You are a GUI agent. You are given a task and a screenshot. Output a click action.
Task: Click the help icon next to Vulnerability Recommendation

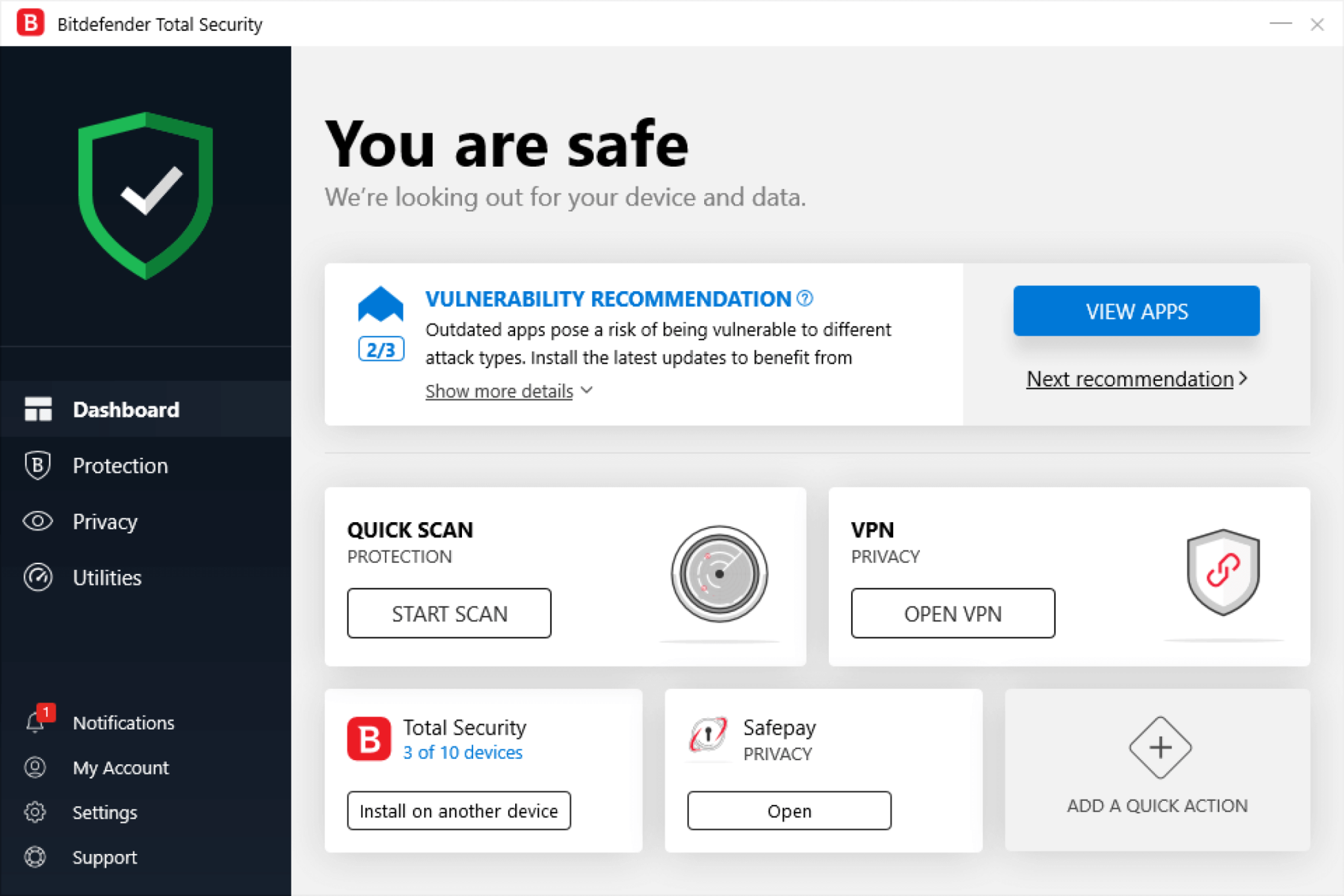[x=805, y=298]
